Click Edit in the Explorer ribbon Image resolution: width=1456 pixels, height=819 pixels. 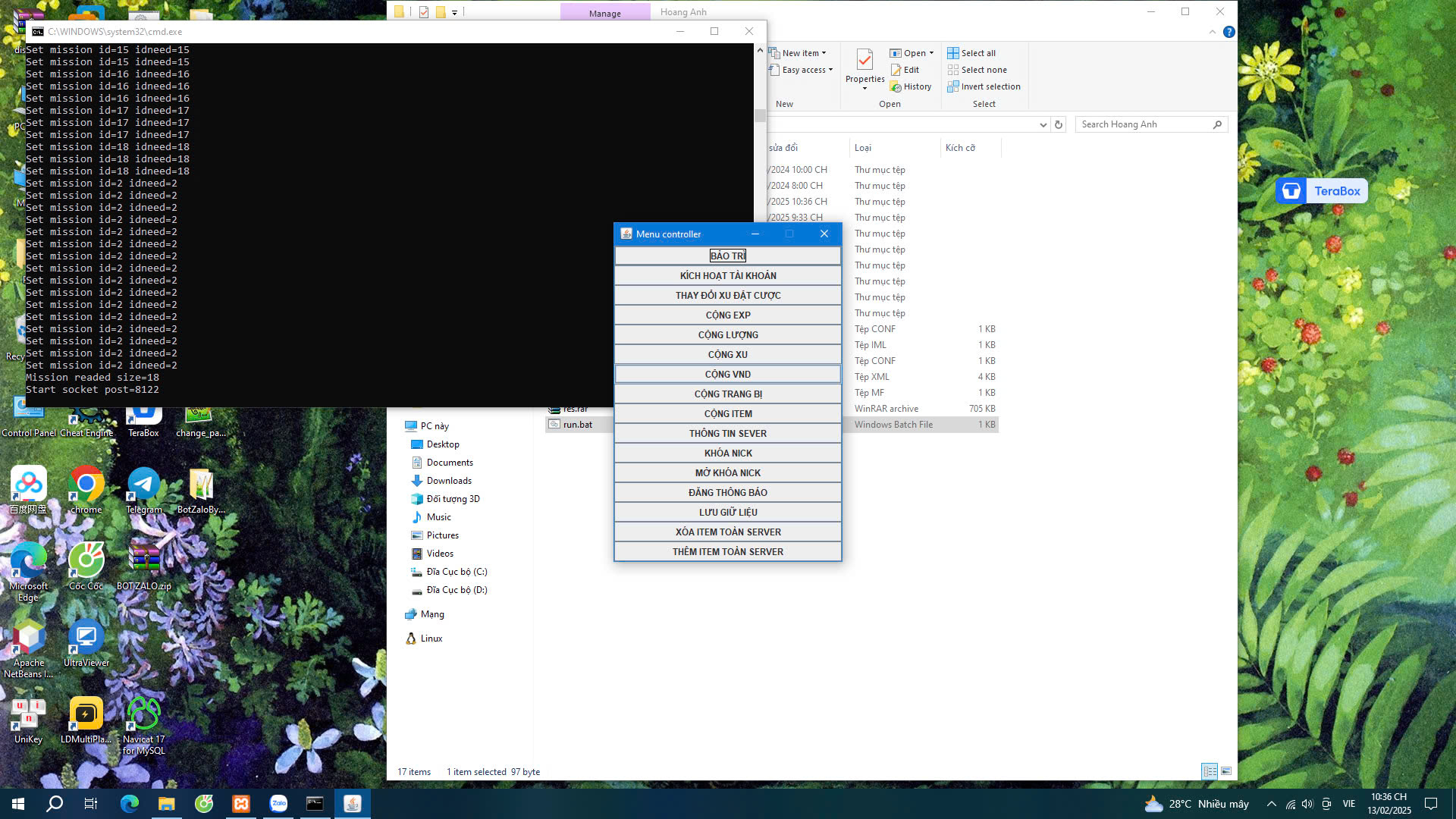click(x=905, y=70)
